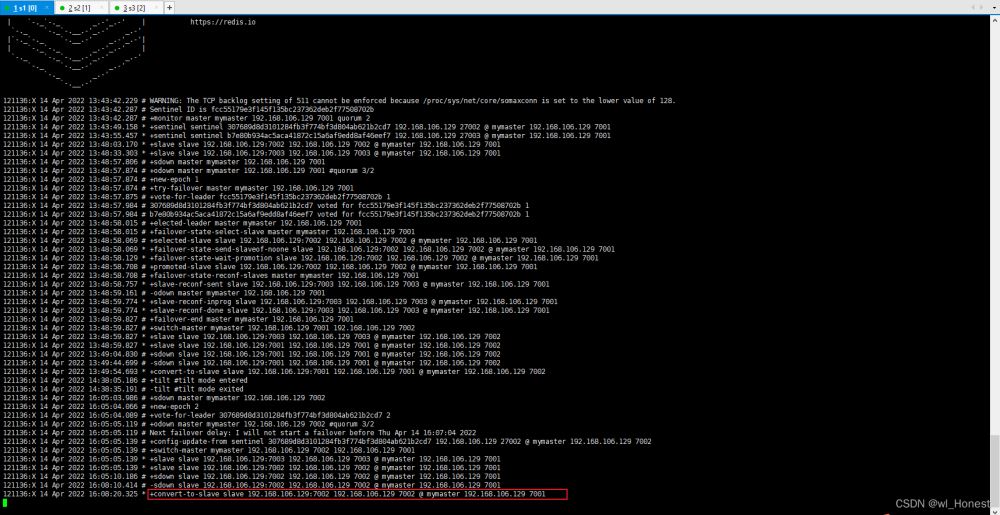The height and width of the screenshot is (515, 1000).
Task: Click the '-tilt #tilt mode exited' line
Action: pyautogui.click(x=124, y=388)
